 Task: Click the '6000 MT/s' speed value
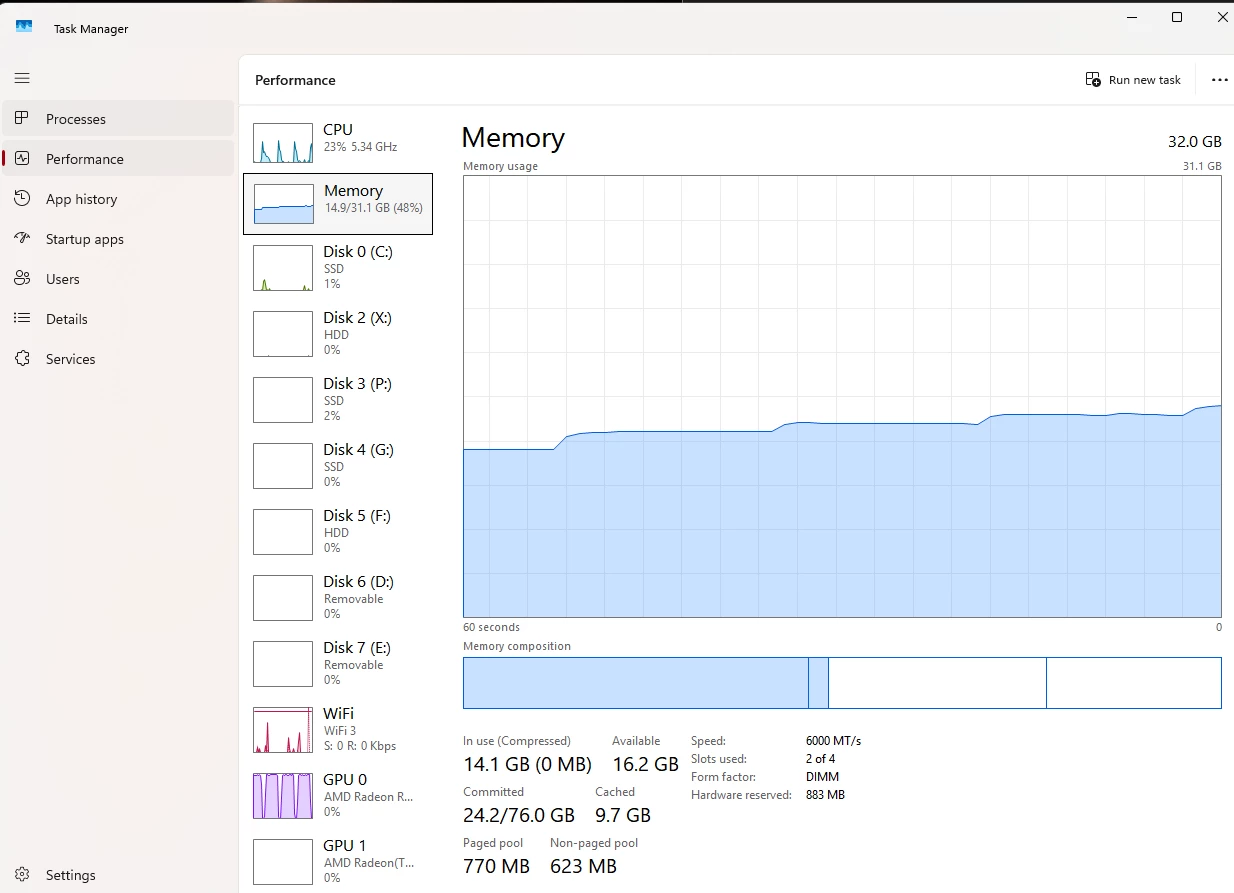pyautogui.click(x=833, y=741)
